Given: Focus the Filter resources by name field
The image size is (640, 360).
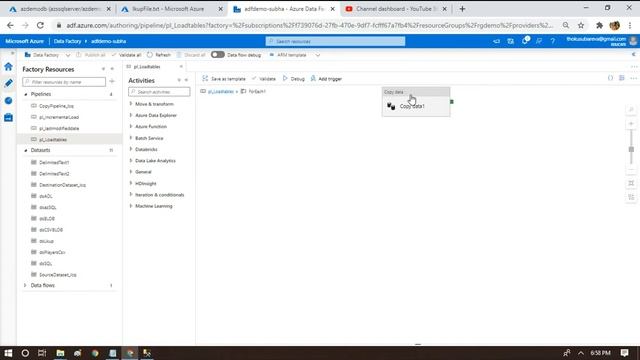Looking at the screenshot, I should (64, 82).
